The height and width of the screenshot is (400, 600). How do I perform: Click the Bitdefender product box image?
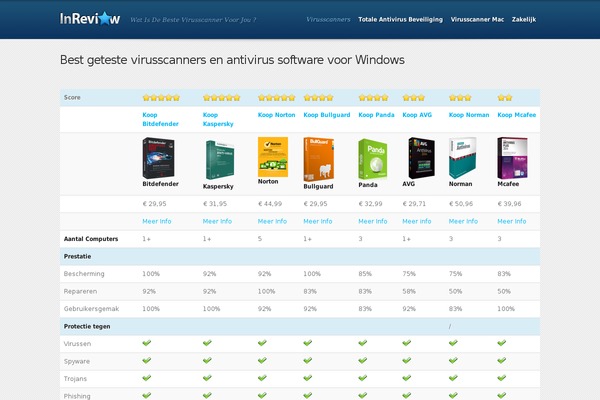[x=158, y=158]
